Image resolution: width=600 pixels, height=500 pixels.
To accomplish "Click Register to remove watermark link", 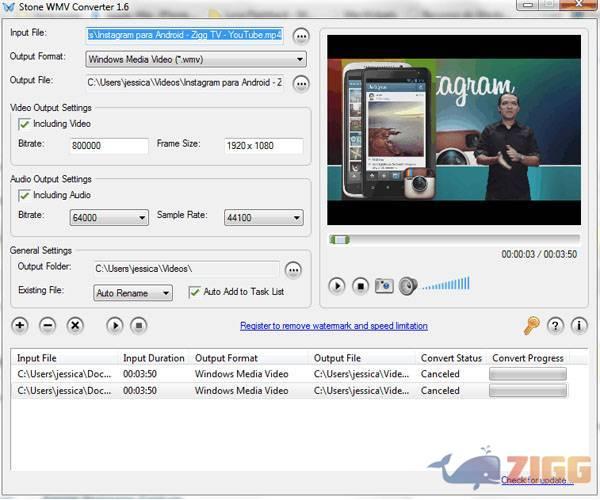I will click(334, 326).
